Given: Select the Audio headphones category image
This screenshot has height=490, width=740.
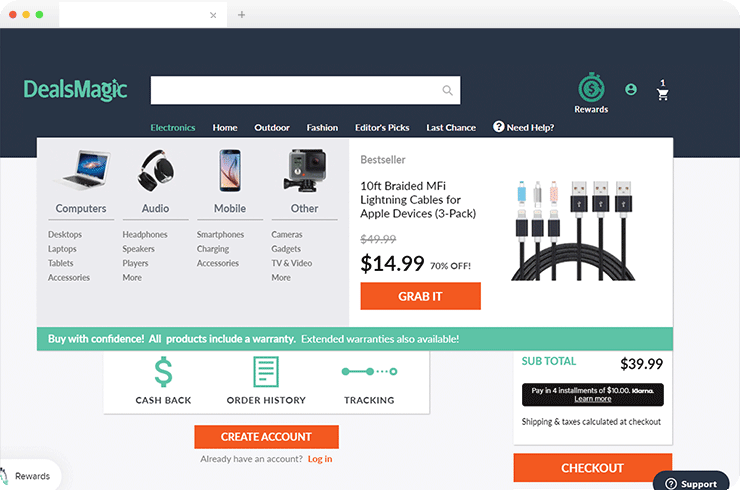Looking at the screenshot, I should click(x=155, y=170).
